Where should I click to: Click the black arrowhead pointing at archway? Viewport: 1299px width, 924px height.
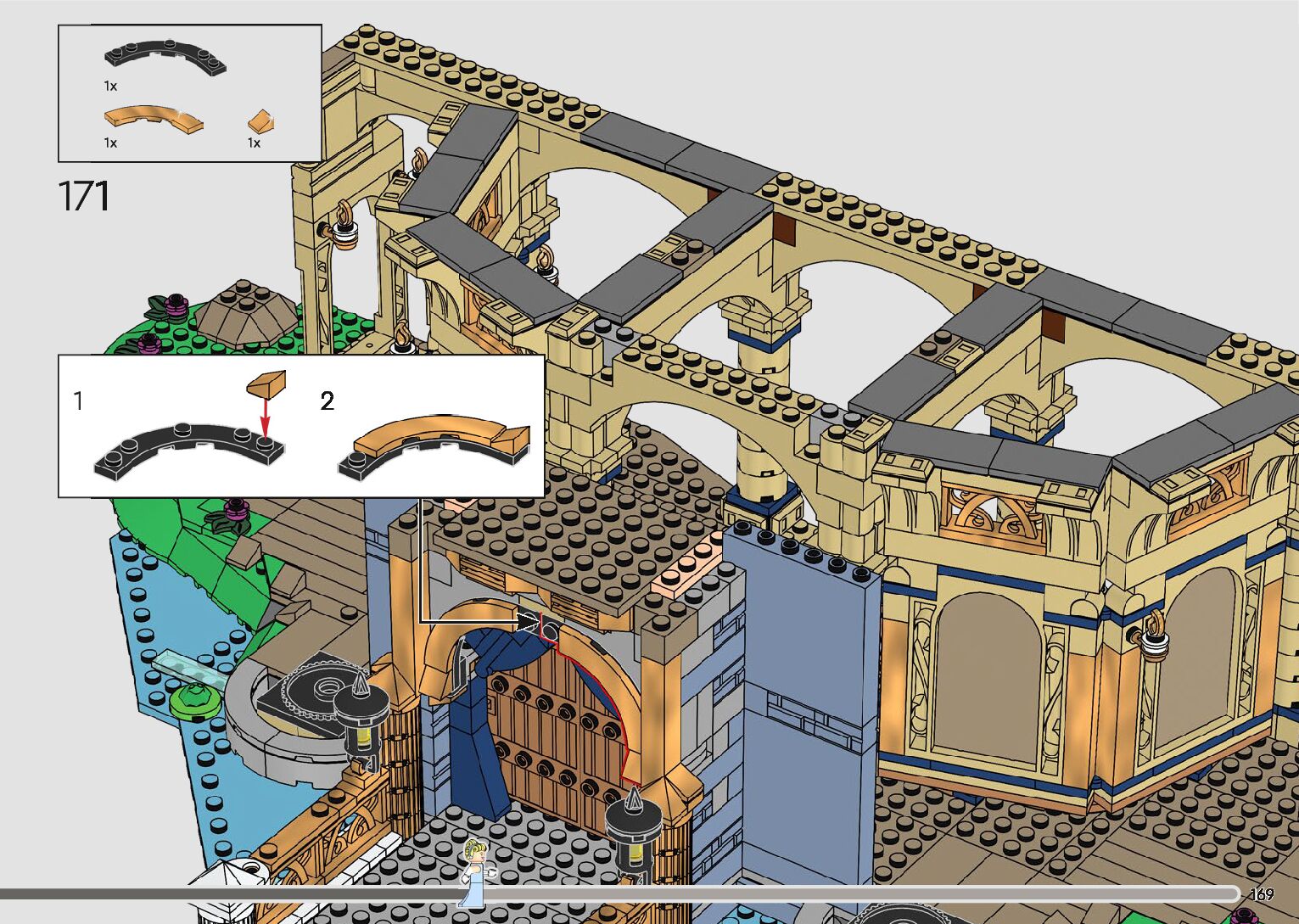tap(527, 623)
